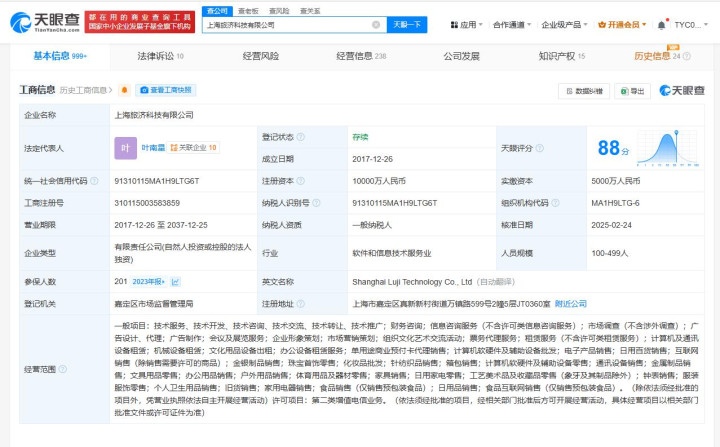This screenshot has width=720, height=447.
Task: Clear the search box with X icon
Action: tap(376, 25)
